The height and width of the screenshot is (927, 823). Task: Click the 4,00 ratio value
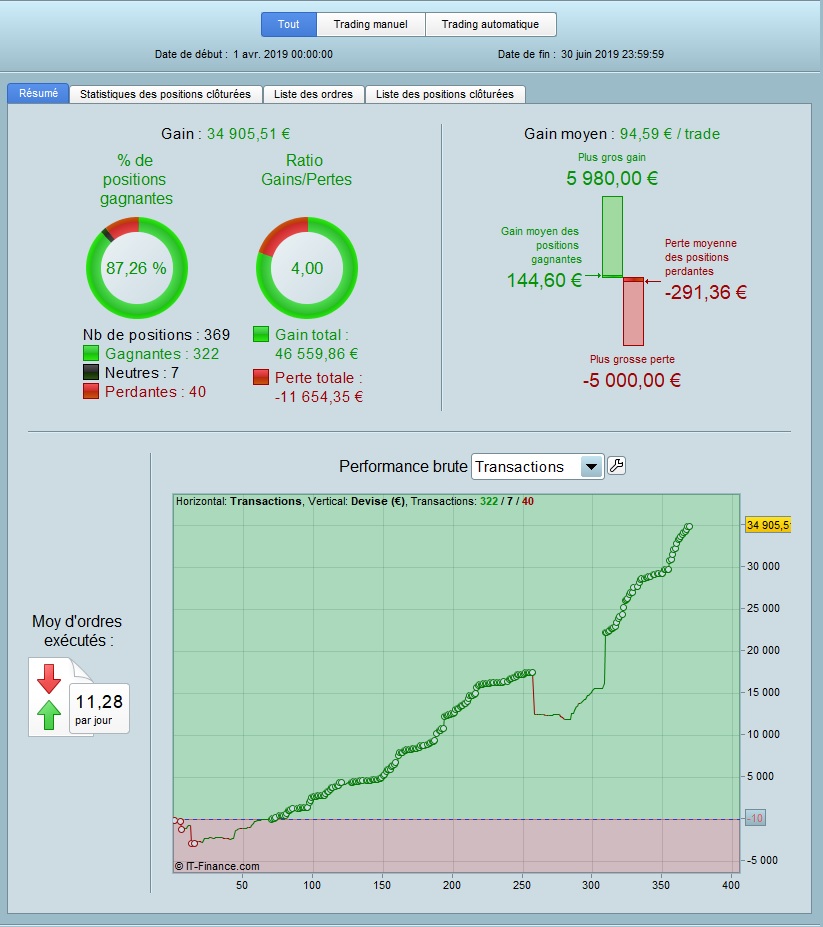pyautogui.click(x=307, y=268)
